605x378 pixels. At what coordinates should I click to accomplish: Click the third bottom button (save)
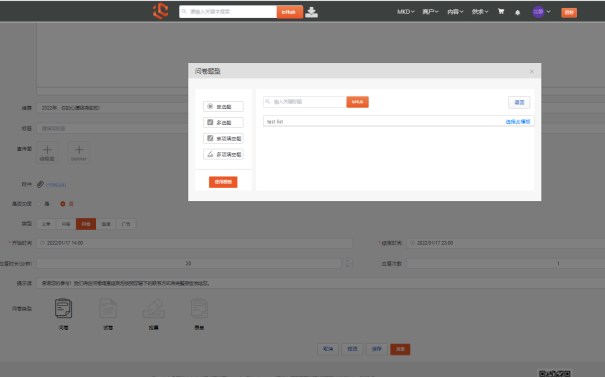[377, 349]
